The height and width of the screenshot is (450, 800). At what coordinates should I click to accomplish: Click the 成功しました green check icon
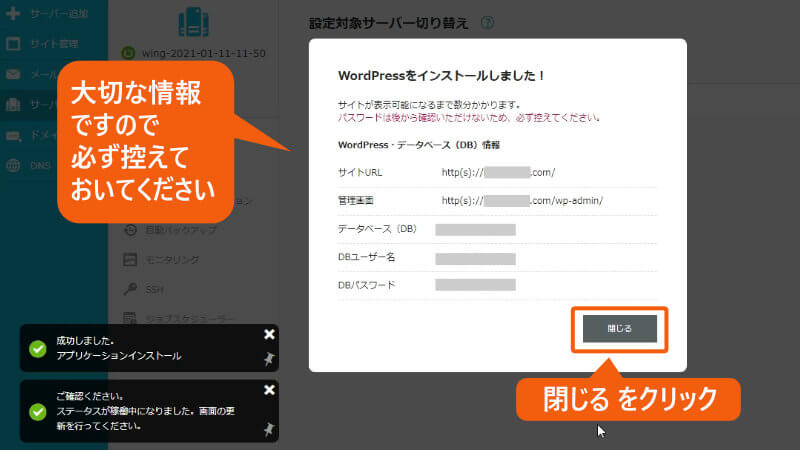(38, 349)
